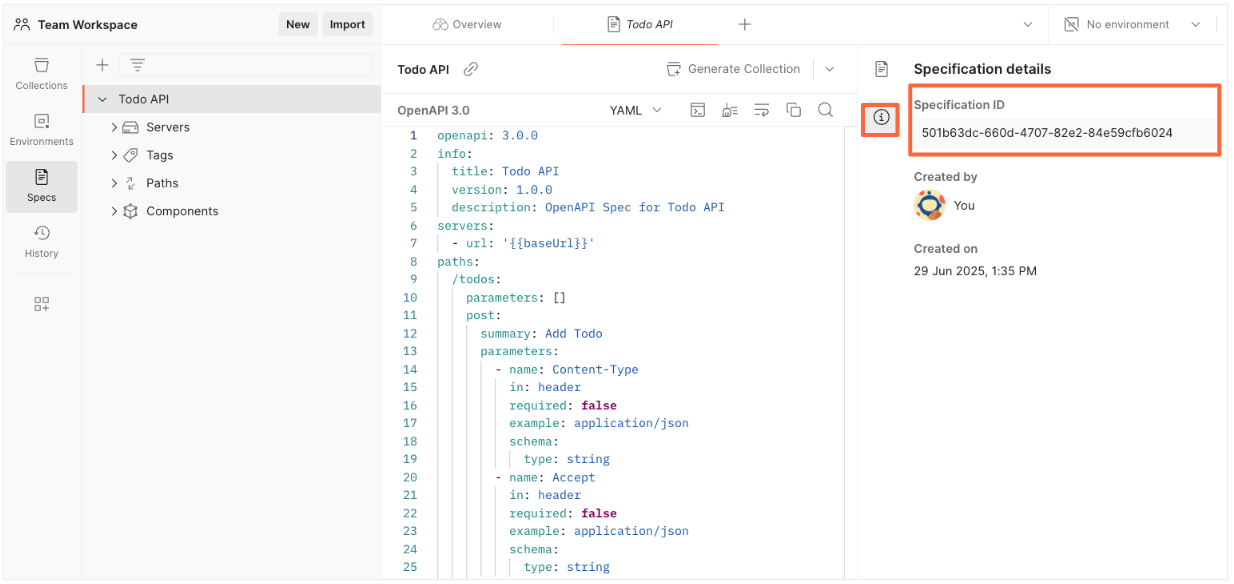Viewport: 1234px width, 584px height.
Task: Click the New button
Action: [x=298, y=24]
